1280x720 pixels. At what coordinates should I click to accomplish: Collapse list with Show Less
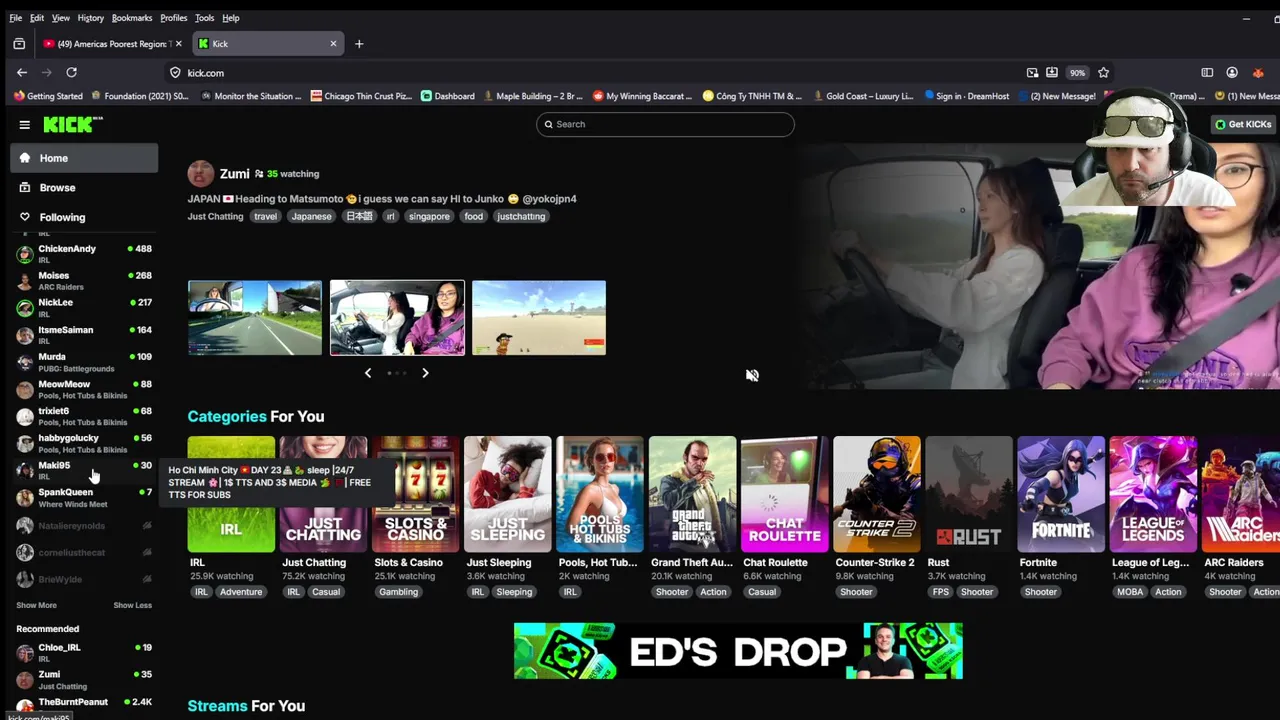click(x=133, y=605)
